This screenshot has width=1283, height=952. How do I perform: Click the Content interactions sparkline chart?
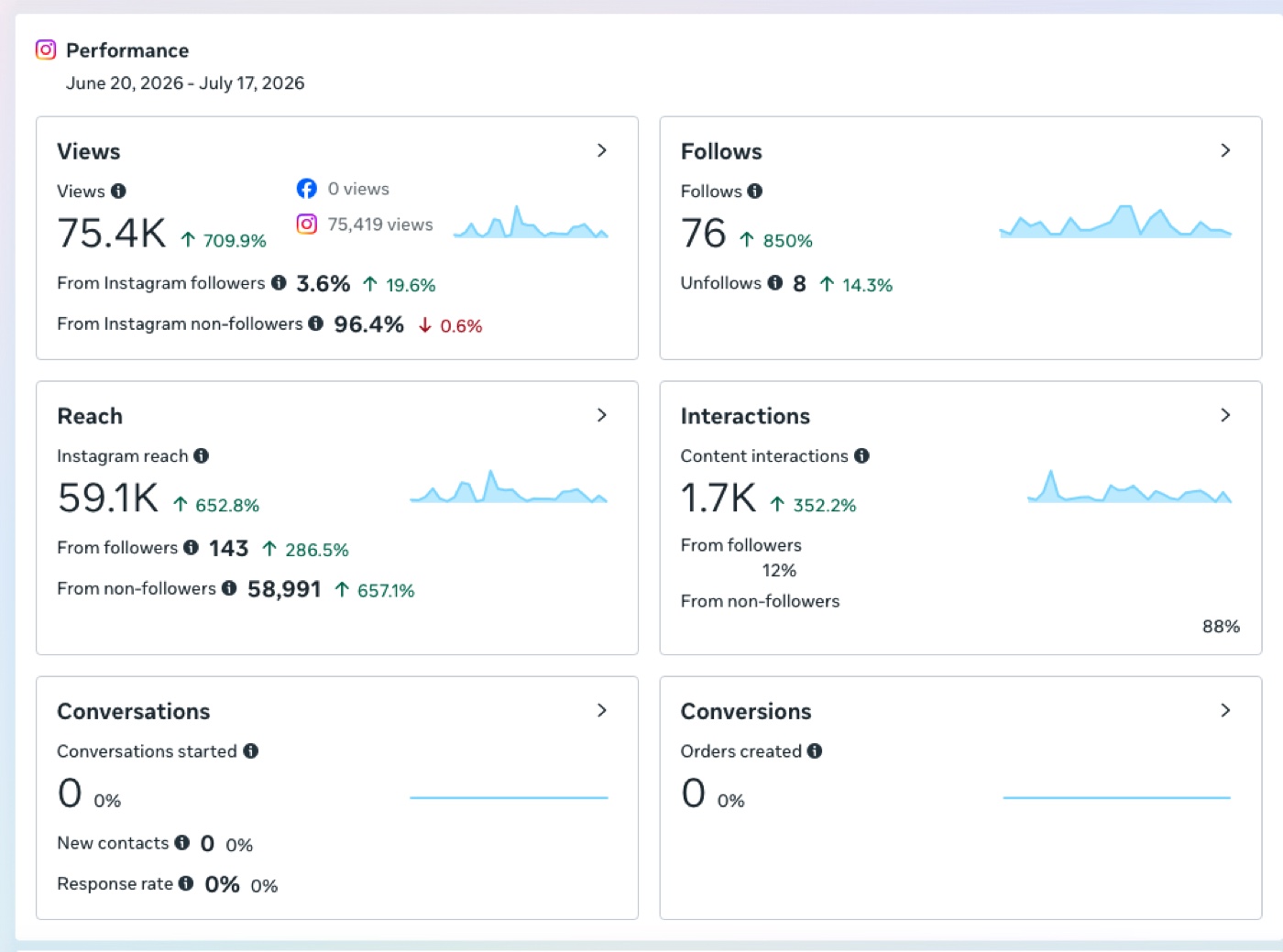click(1129, 487)
